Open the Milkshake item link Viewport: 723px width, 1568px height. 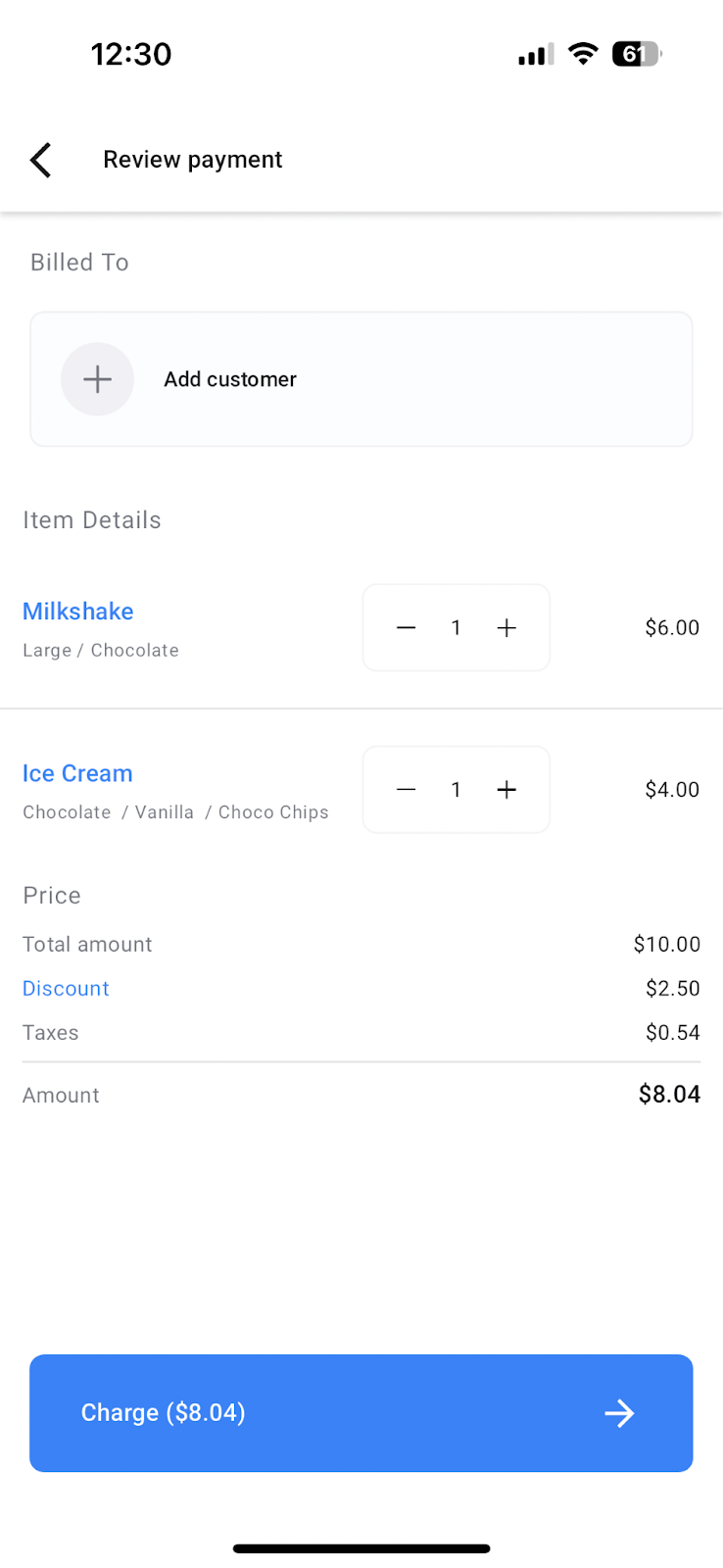pos(78,612)
